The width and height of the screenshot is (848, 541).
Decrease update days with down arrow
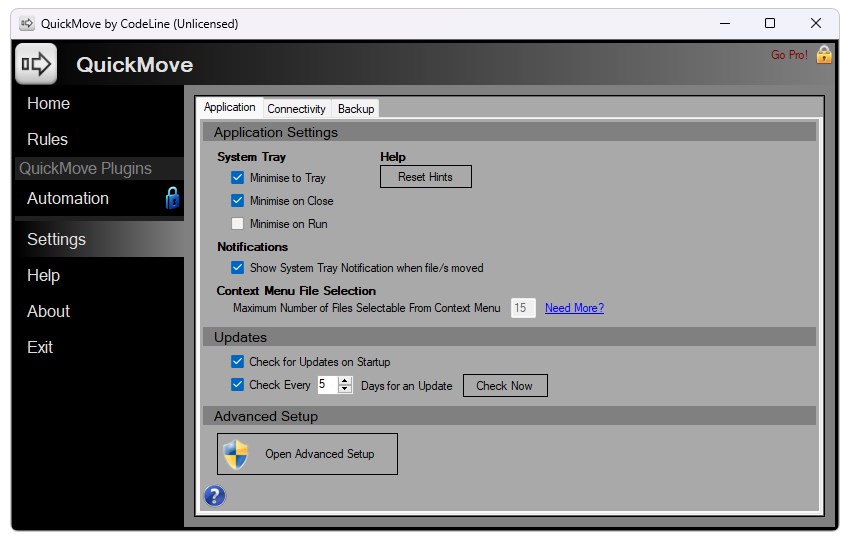pos(344,389)
